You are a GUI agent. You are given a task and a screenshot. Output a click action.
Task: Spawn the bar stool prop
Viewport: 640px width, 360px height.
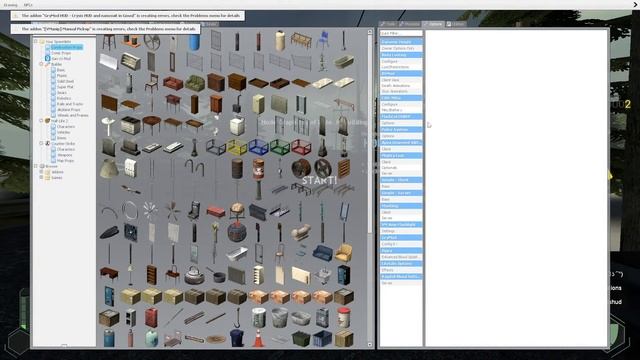click(x=109, y=42)
